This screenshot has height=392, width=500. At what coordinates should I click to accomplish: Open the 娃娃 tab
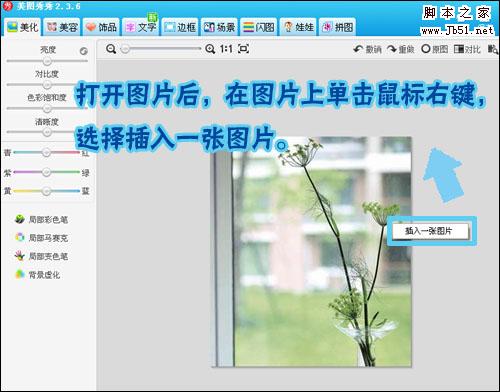298,27
